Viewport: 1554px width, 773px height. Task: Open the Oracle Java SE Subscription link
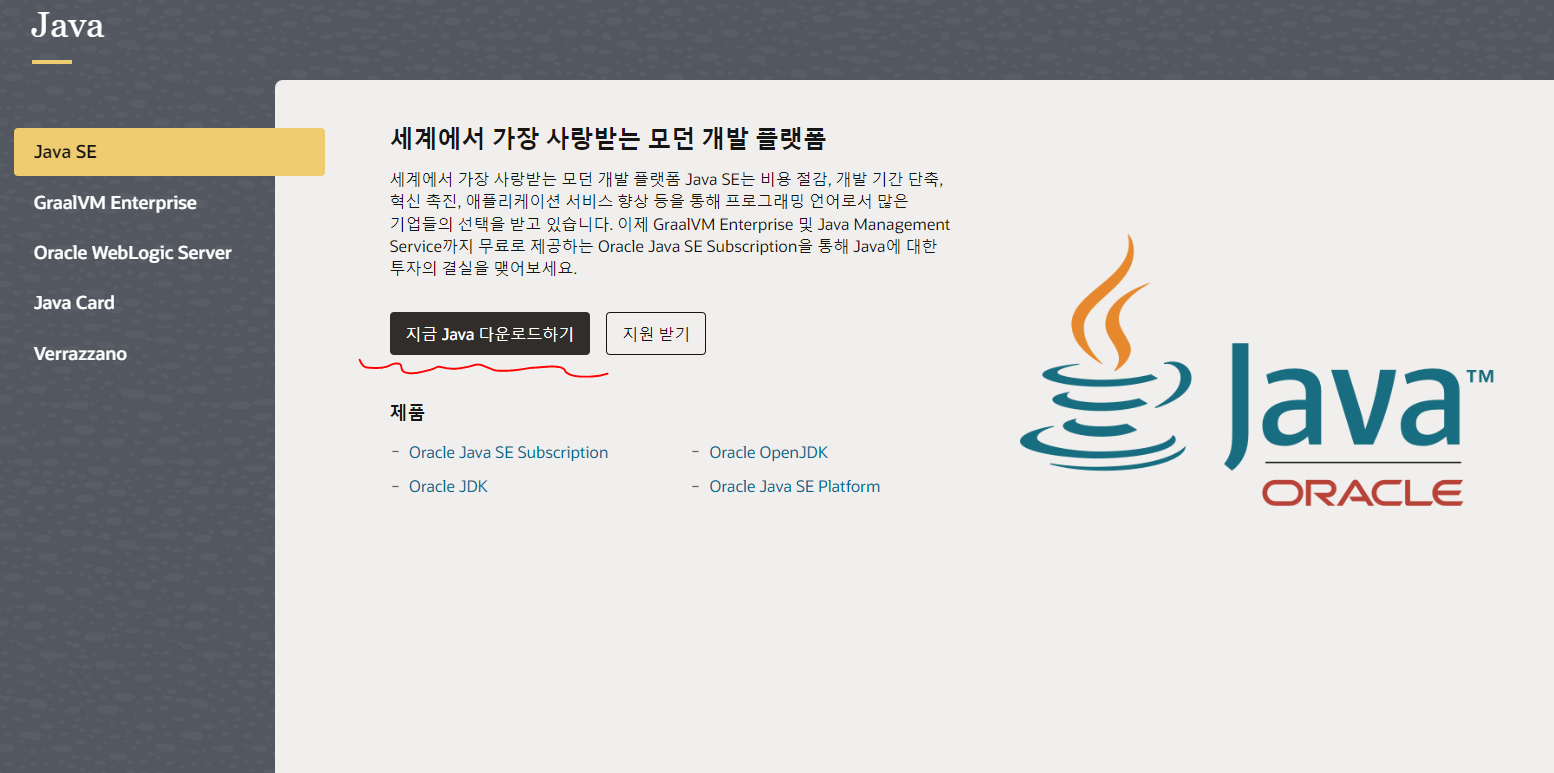point(508,452)
